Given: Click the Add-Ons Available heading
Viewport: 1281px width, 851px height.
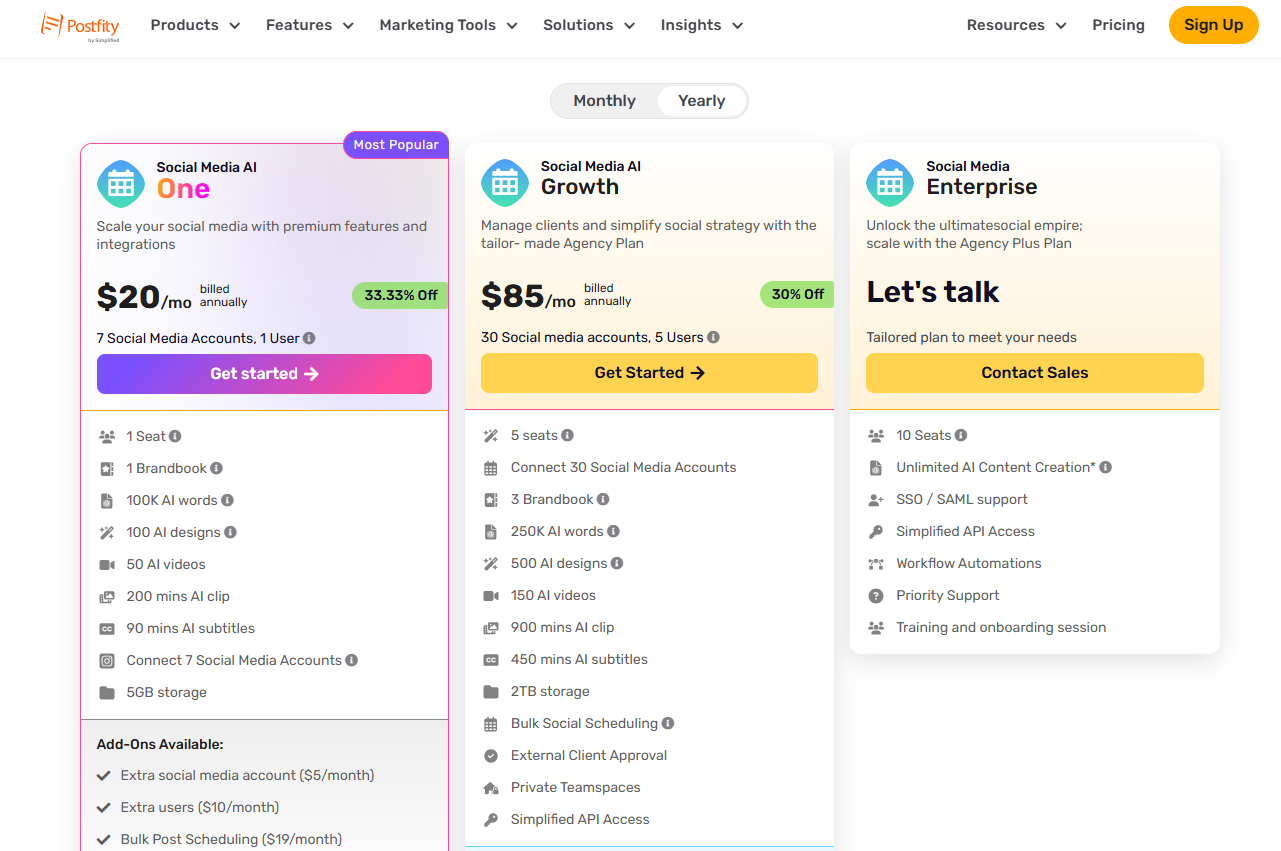Looking at the screenshot, I should [x=160, y=744].
